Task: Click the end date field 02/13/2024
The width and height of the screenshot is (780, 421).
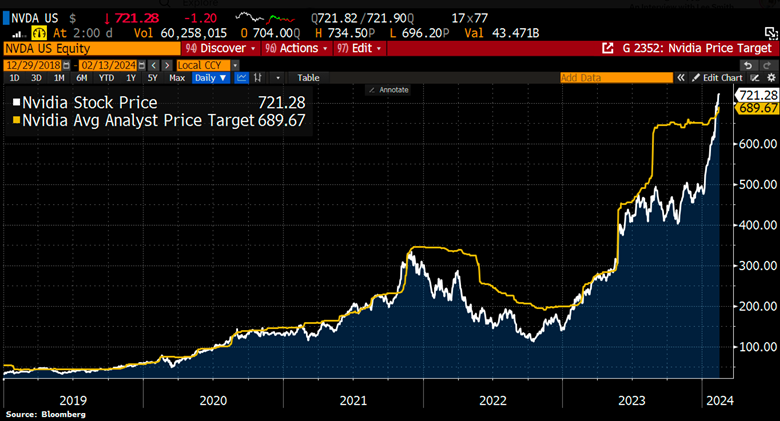Action: tap(108, 66)
